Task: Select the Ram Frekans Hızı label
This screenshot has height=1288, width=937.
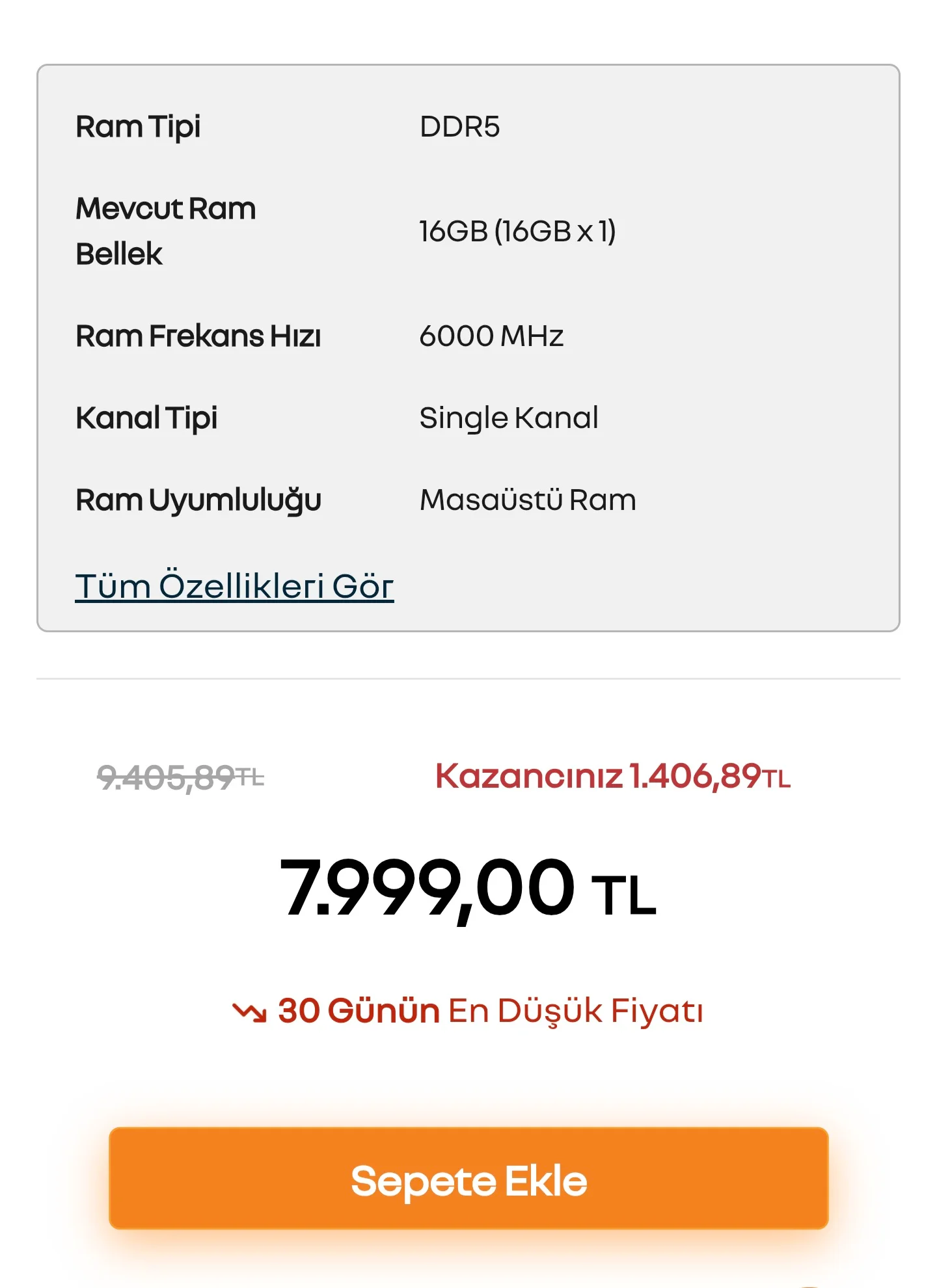Action: [198, 336]
